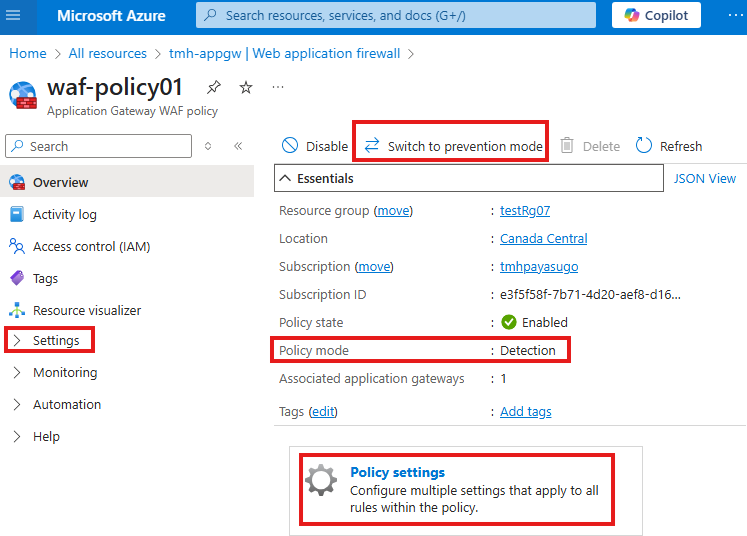The image size is (747, 536).
Task: Open Canada Central location link
Action: coord(543,238)
